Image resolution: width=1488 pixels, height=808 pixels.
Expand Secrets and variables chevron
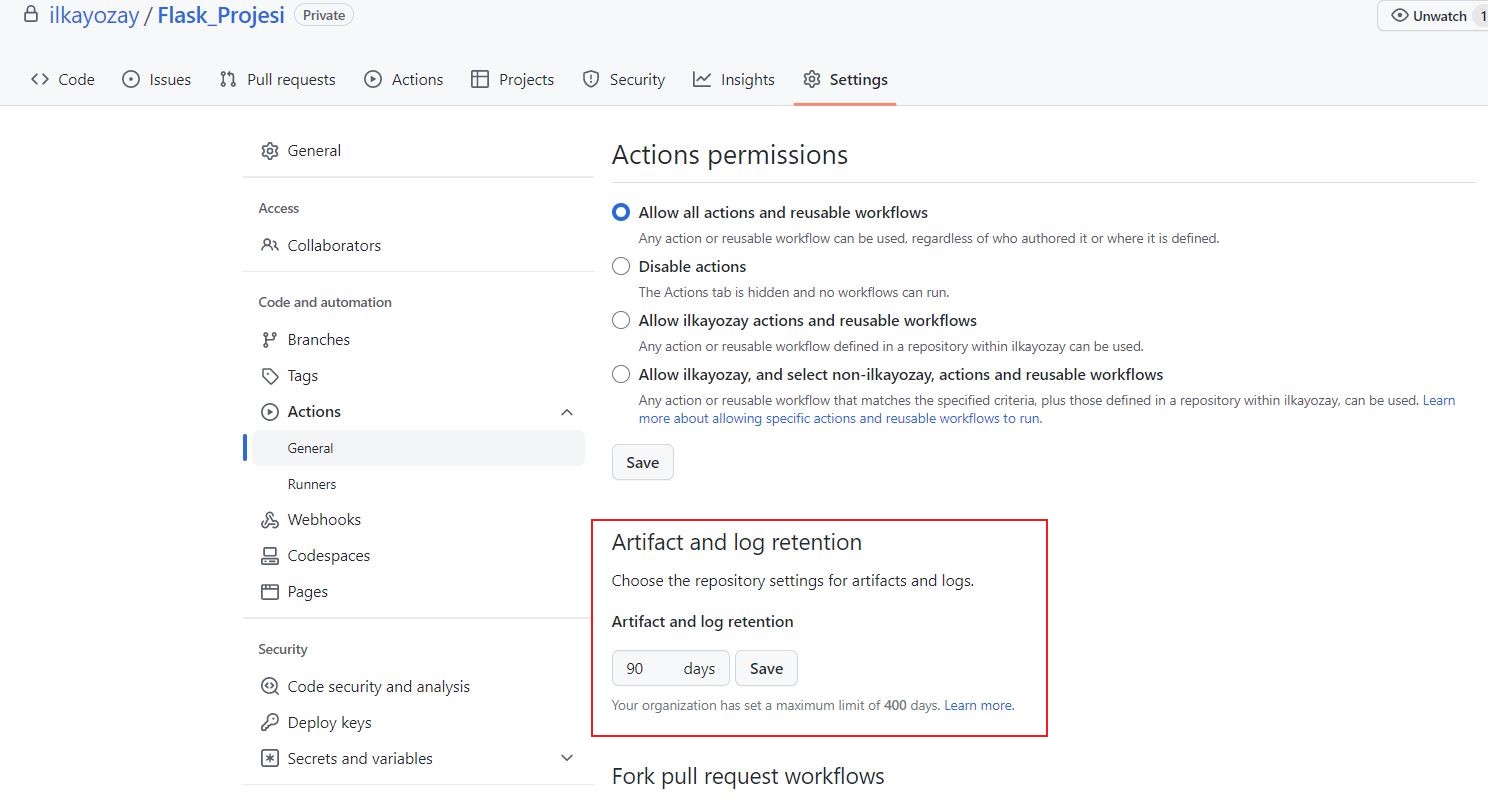coord(567,759)
